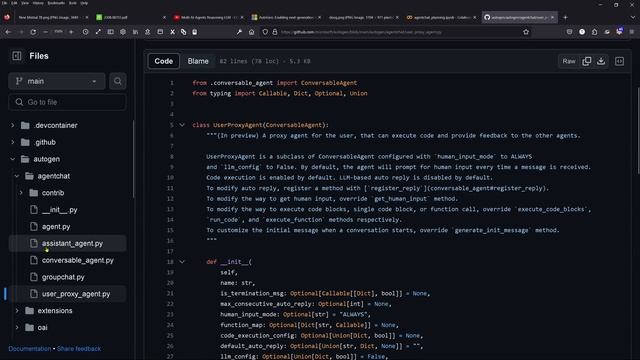Open the symbols panel icon
Viewport: 640px width, 360px height.
(619, 61)
